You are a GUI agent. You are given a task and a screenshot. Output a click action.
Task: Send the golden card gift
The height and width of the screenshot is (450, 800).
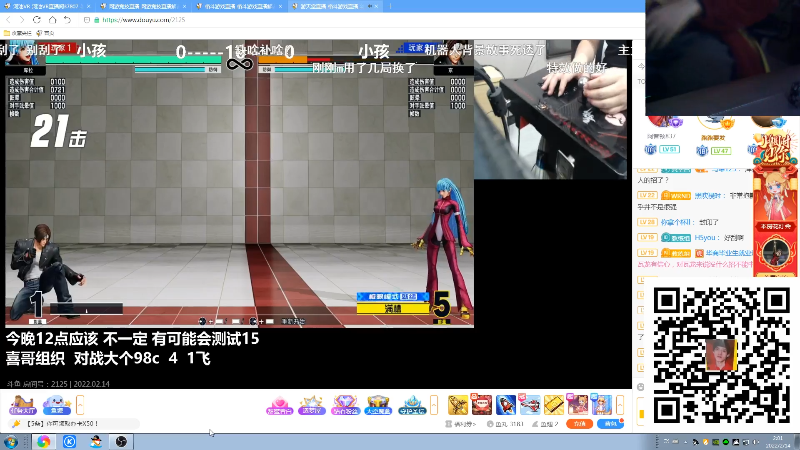[554, 405]
